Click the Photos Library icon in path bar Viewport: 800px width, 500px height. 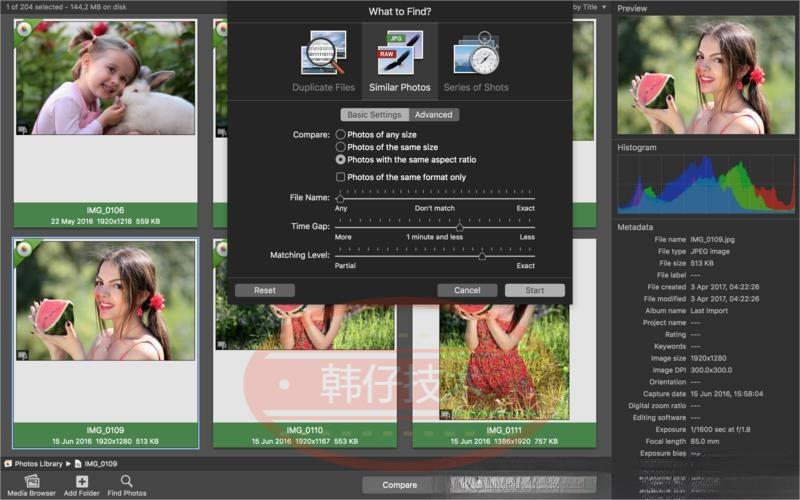8,464
